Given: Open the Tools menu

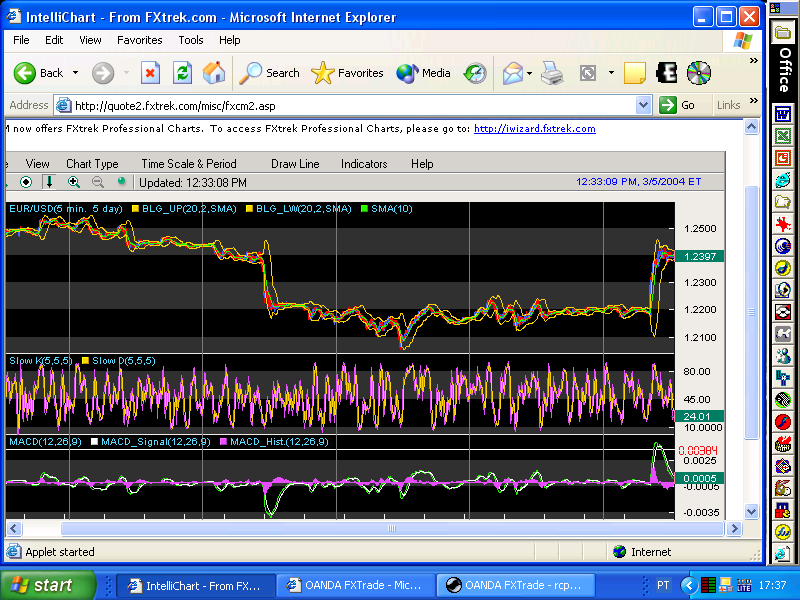Looking at the screenshot, I should click(x=191, y=40).
